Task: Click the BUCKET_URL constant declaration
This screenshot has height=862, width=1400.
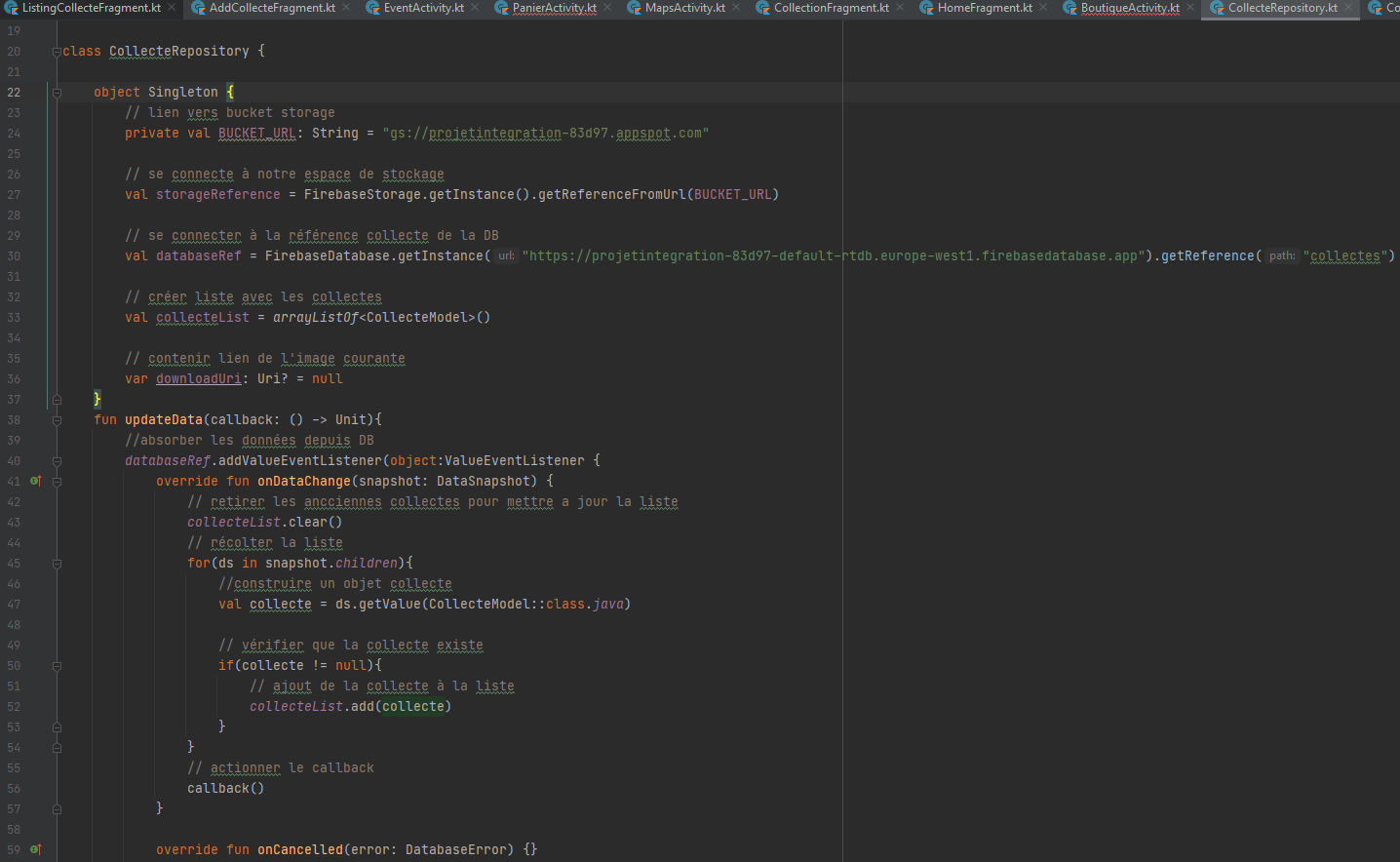Action: [257, 134]
